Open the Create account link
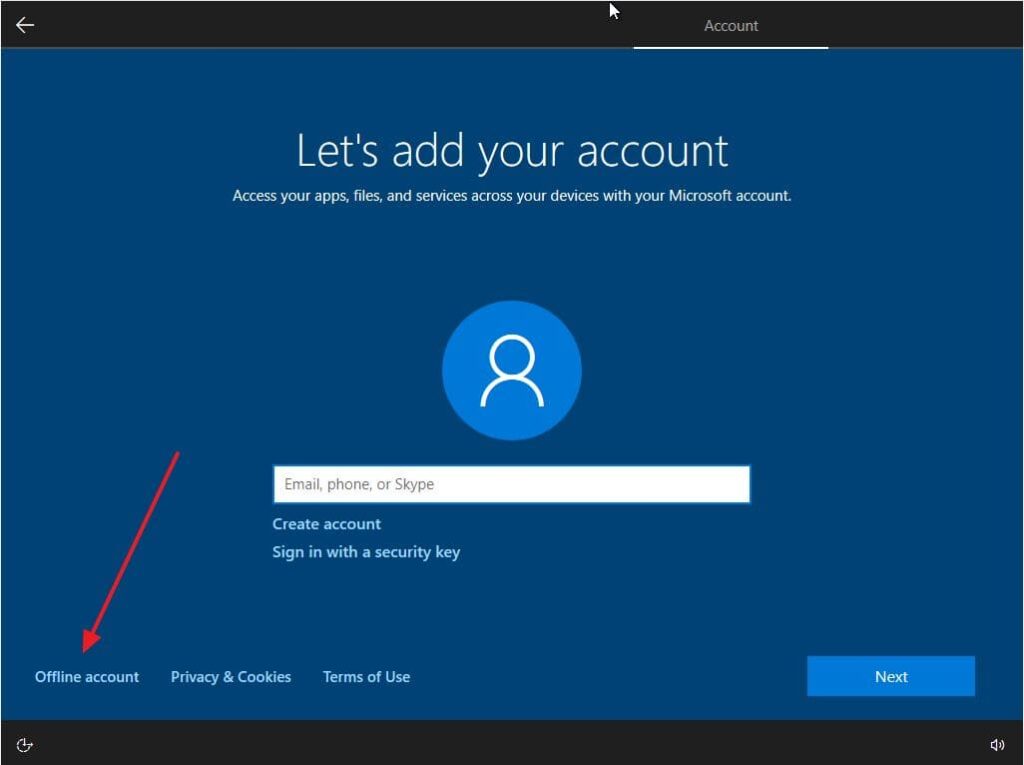The image size is (1024, 765). [x=326, y=524]
